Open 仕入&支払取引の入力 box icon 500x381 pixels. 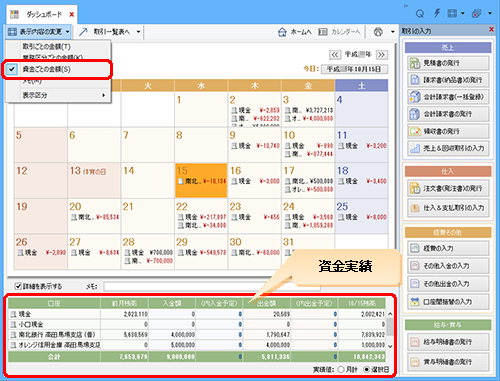[415, 208]
